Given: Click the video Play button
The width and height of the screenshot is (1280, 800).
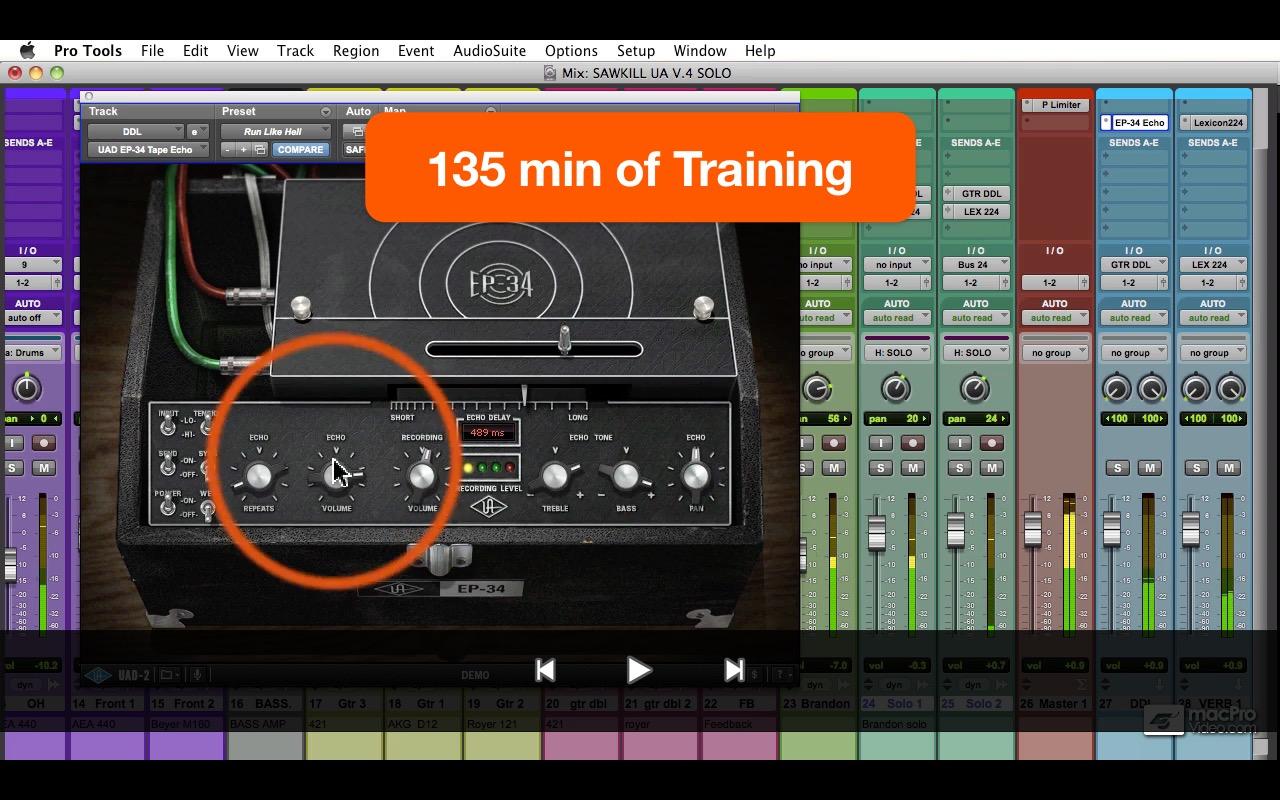Looking at the screenshot, I should pyautogui.click(x=639, y=670).
